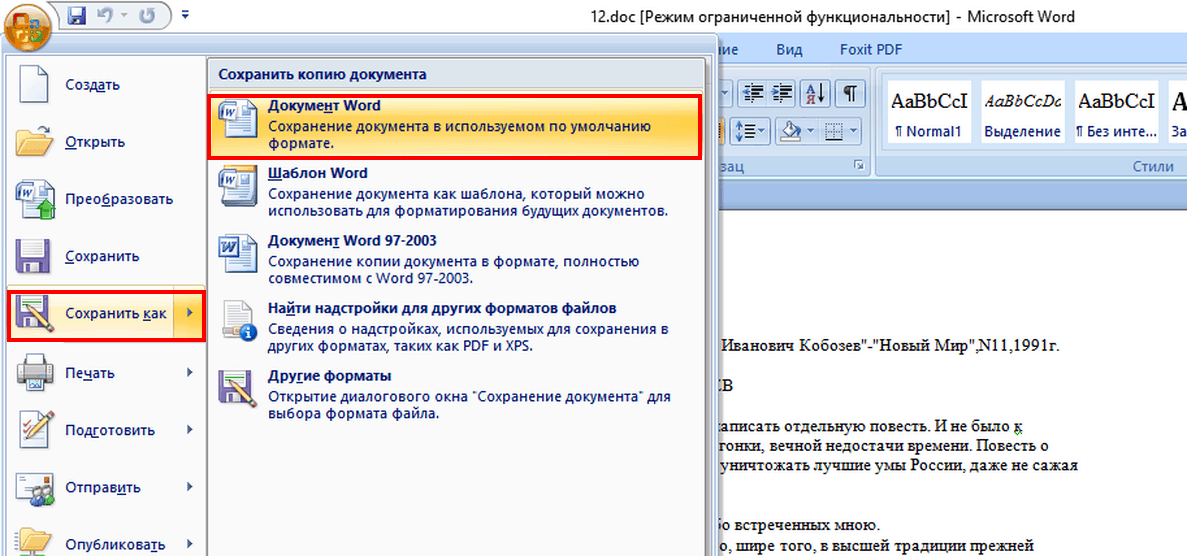Expand the Опубликовать submenu arrow
The height and width of the screenshot is (556, 1187).
(189, 544)
